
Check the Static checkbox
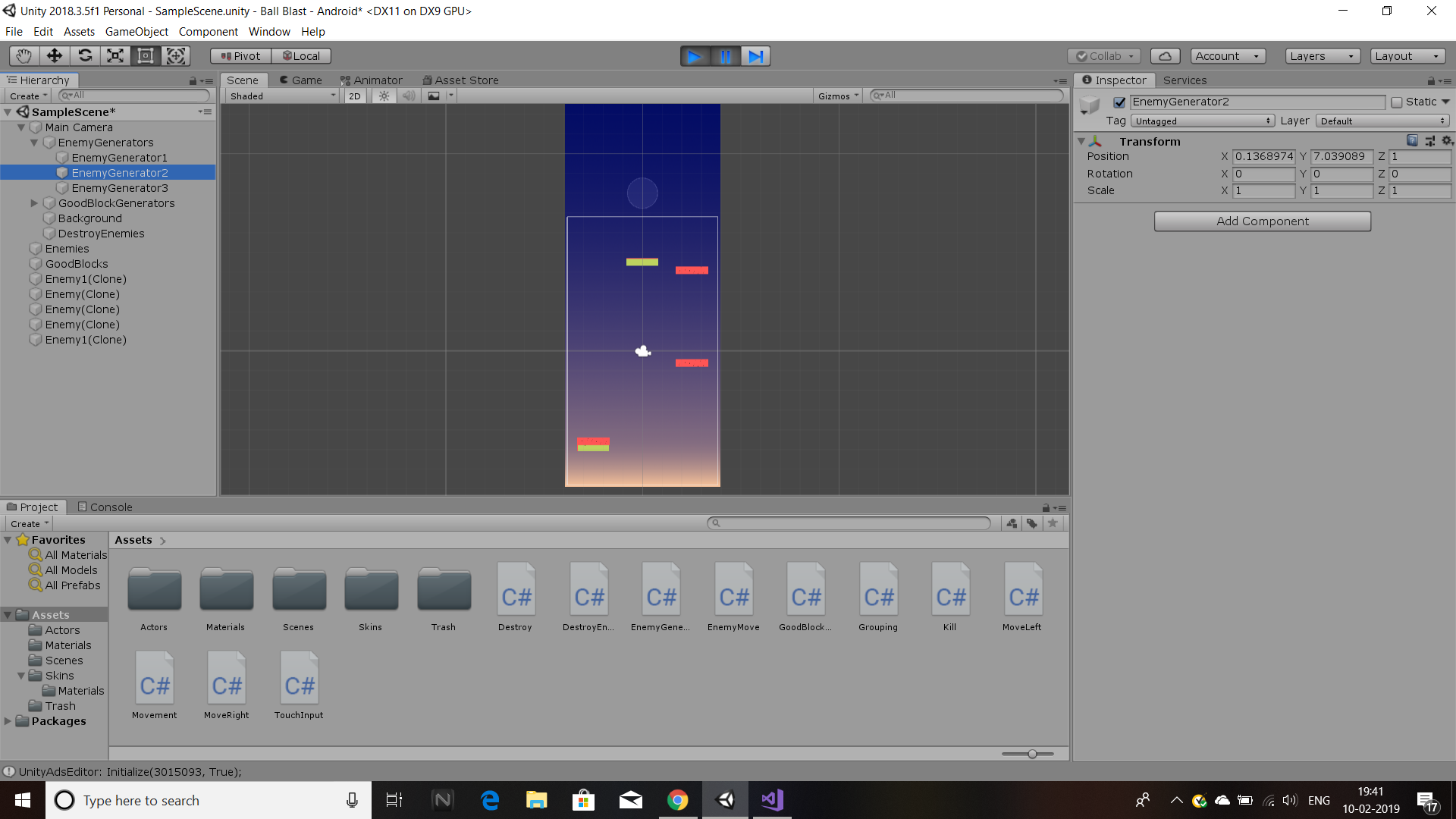tap(1397, 102)
